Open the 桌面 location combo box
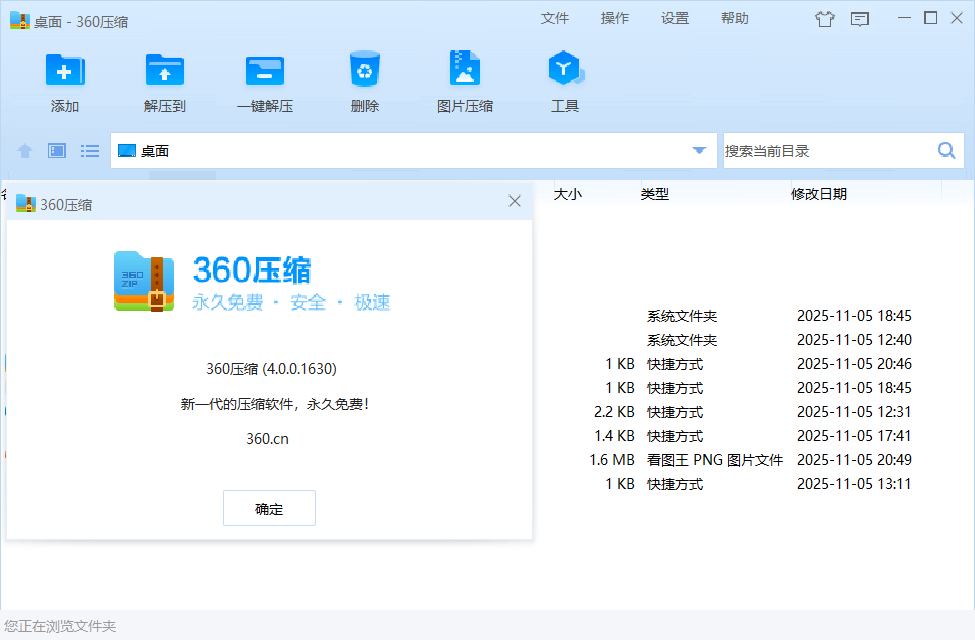This screenshot has width=975, height=640. coord(400,150)
